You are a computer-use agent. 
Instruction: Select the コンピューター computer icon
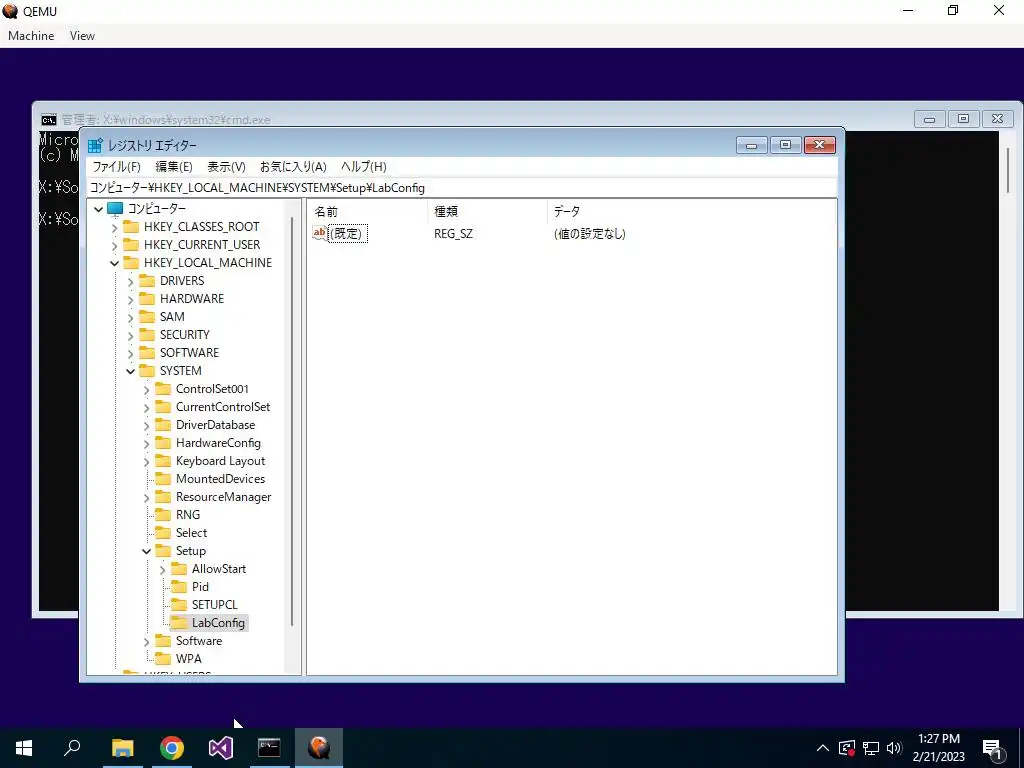[x=115, y=209]
